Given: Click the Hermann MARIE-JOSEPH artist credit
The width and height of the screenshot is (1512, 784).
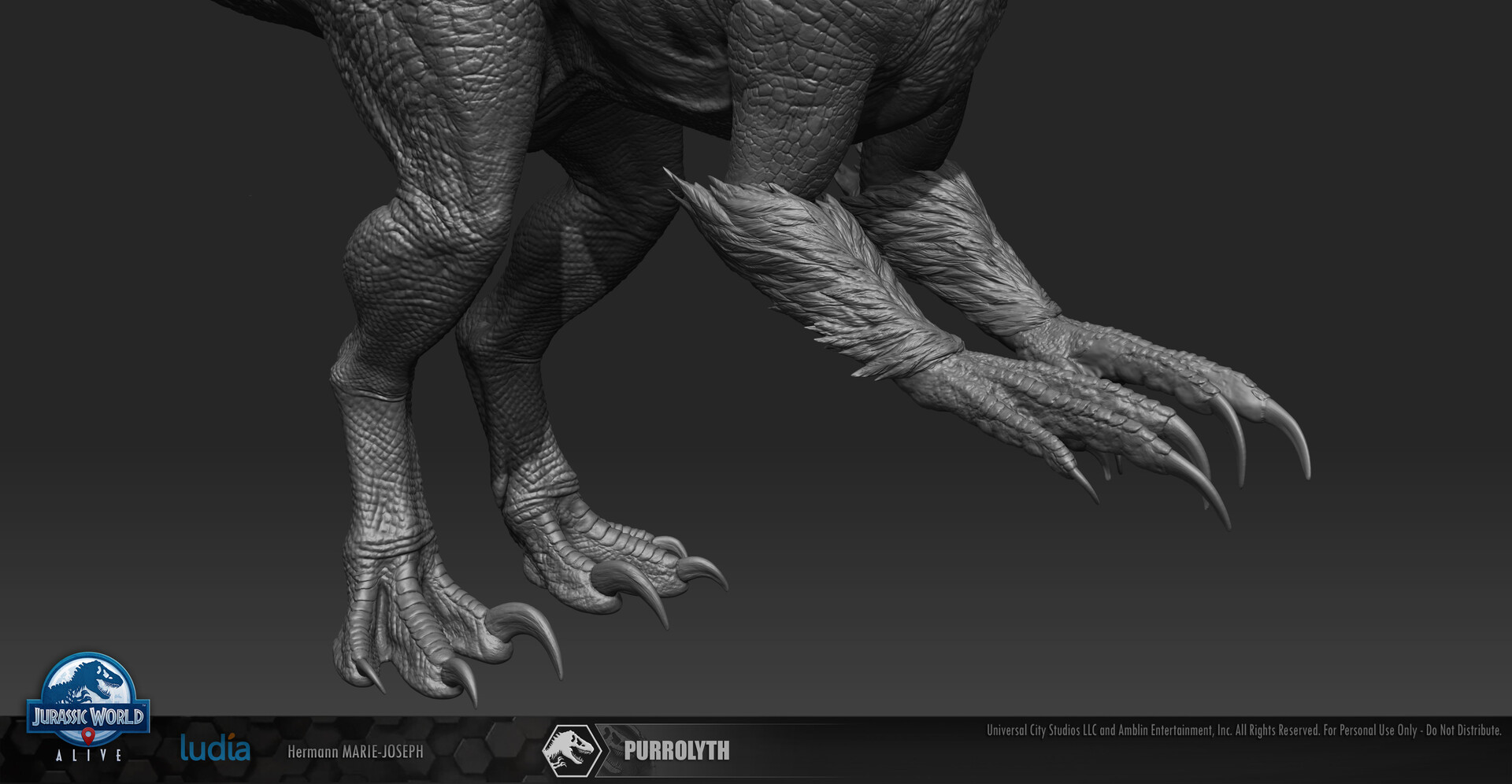Looking at the screenshot, I should [x=356, y=751].
